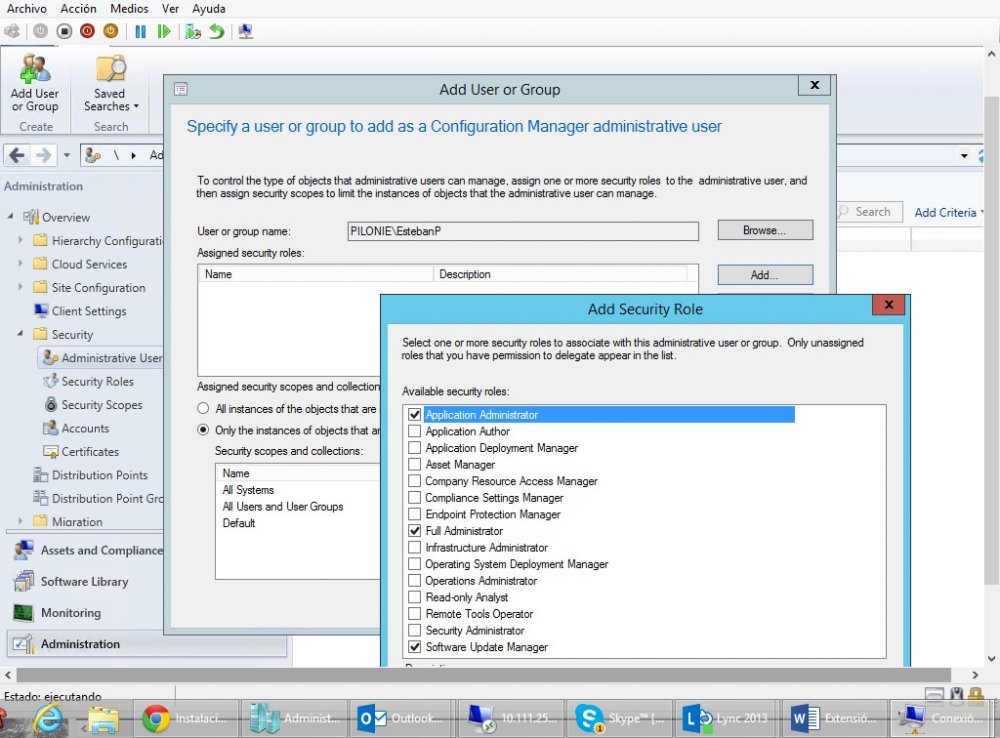Collapse the Overview tree node
Image resolution: width=1000 pixels, height=738 pixels.
(x=10, y=217)
